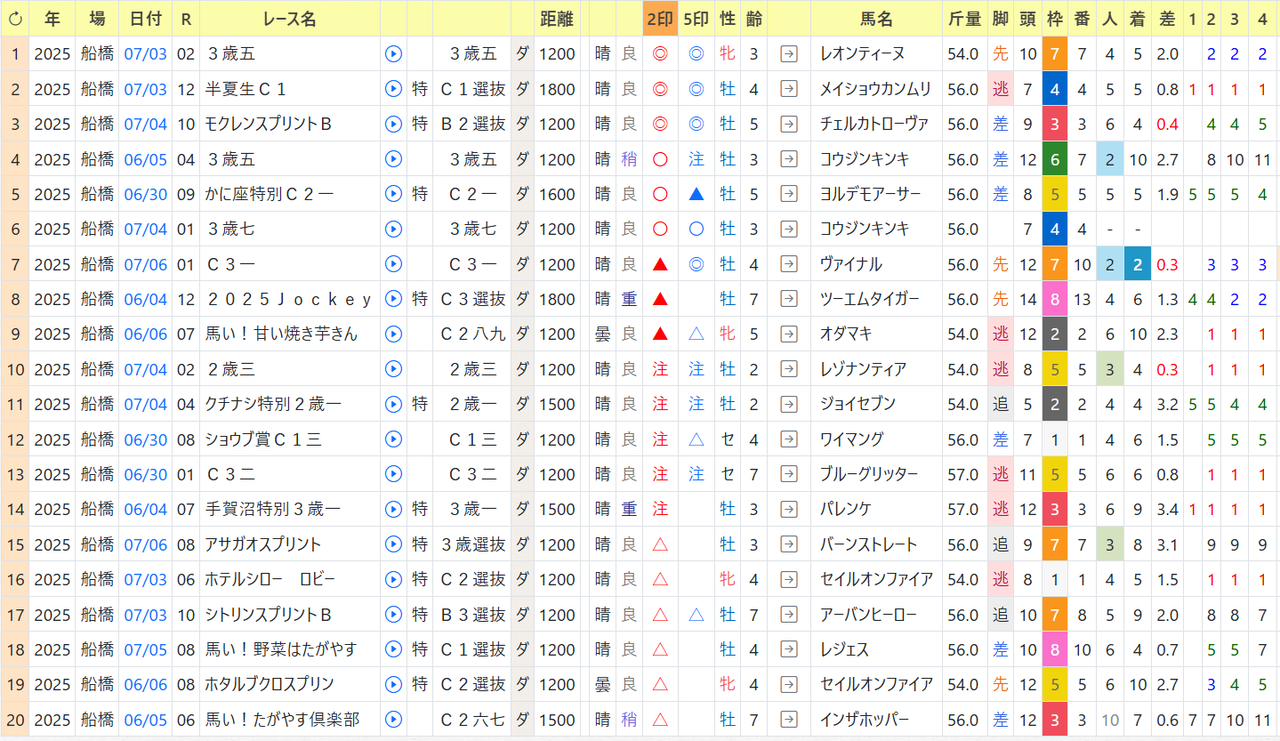
Task: Open the arrow icon beside レオンティーヌ
Action: [789, 54]
